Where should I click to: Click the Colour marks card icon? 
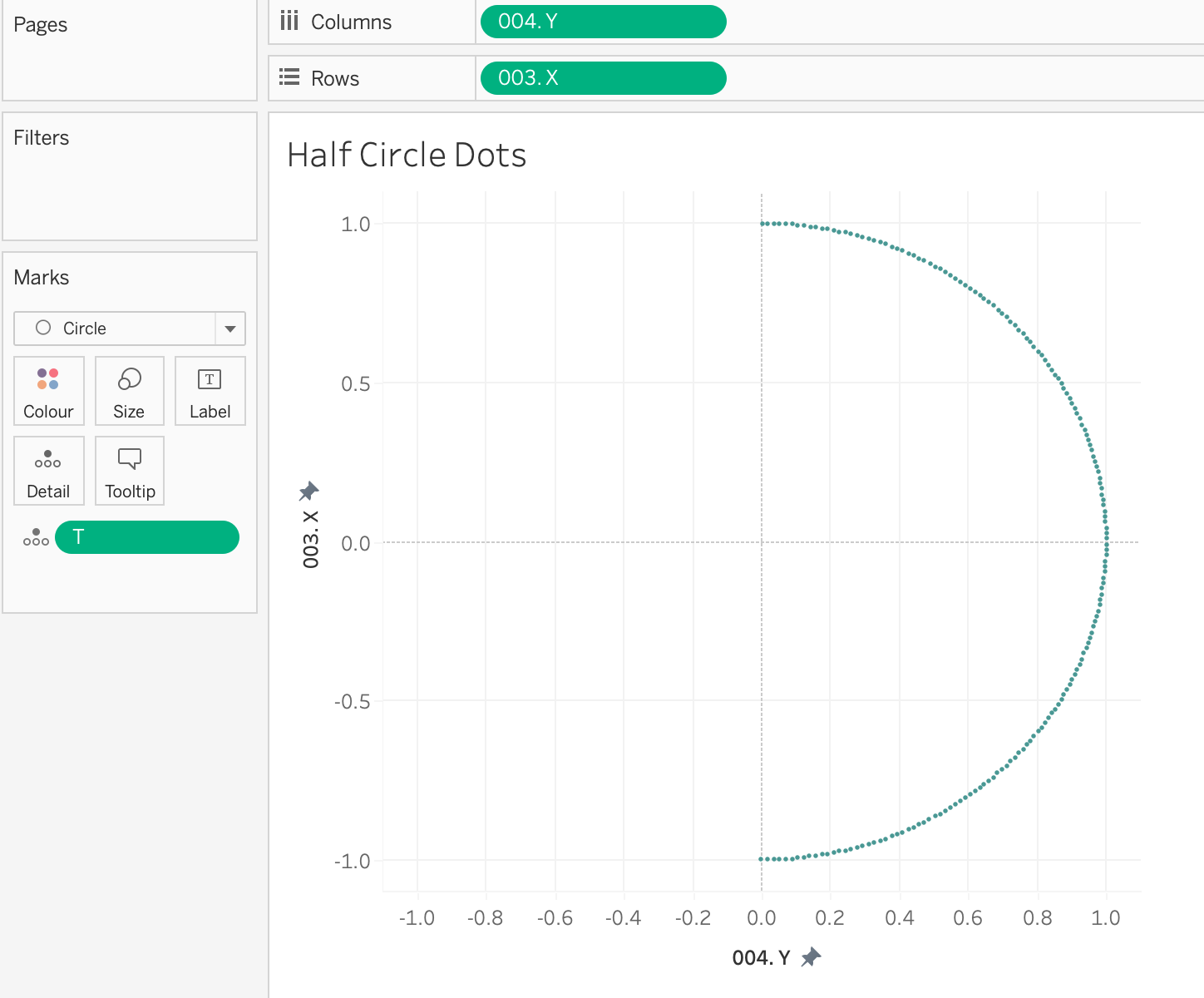point(48,380)
